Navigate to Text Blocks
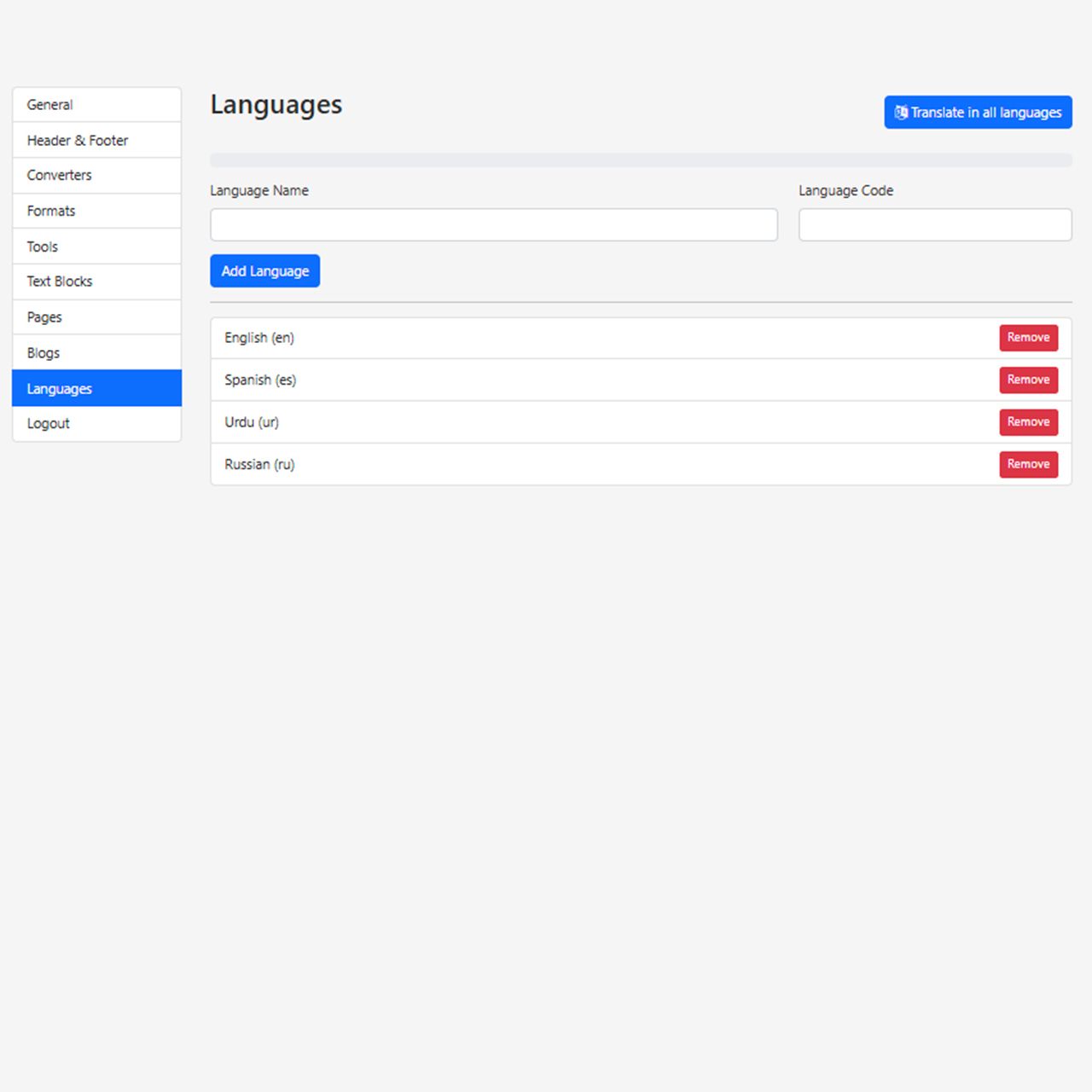Image resolution: width=1092 pixels, height=1092 pixels. (x=97, y=282)
